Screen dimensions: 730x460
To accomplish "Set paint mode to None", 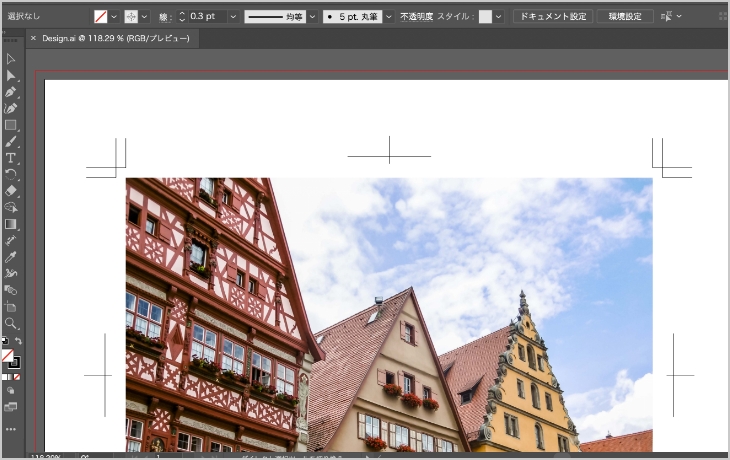I will click(17, 377).
